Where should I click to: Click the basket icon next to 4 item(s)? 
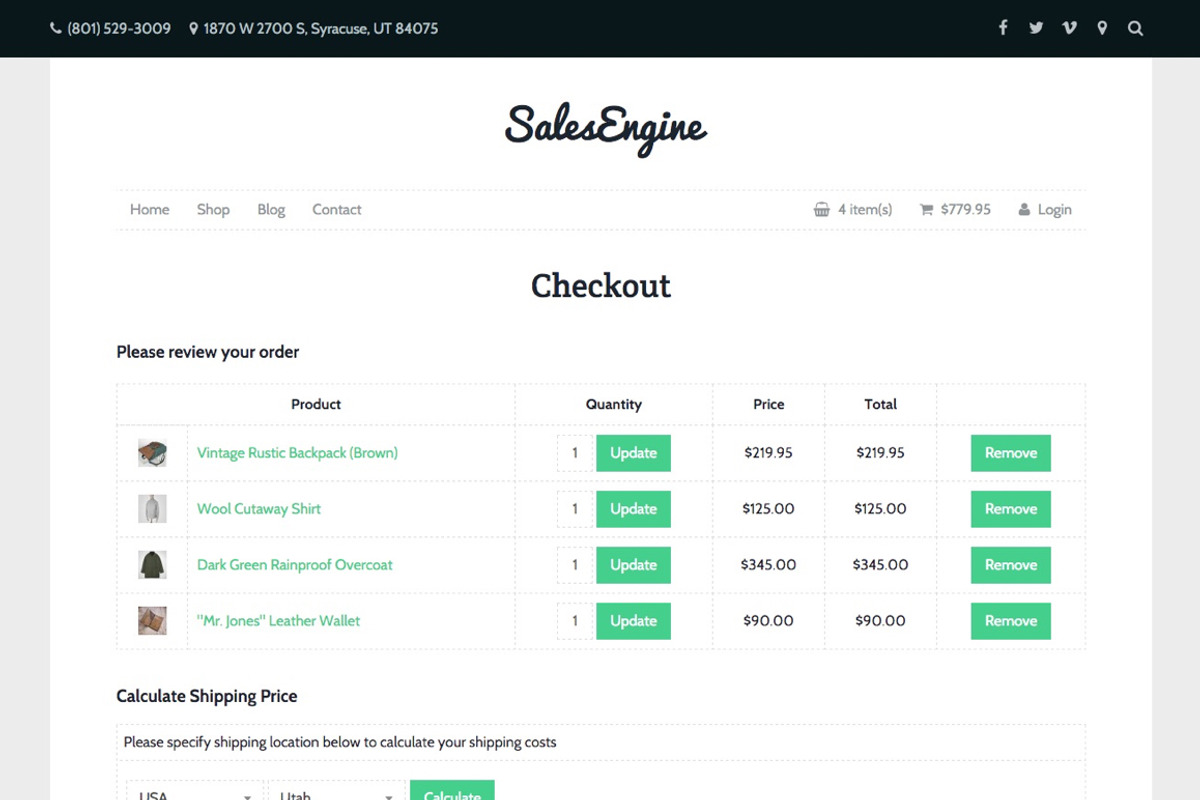822,210
